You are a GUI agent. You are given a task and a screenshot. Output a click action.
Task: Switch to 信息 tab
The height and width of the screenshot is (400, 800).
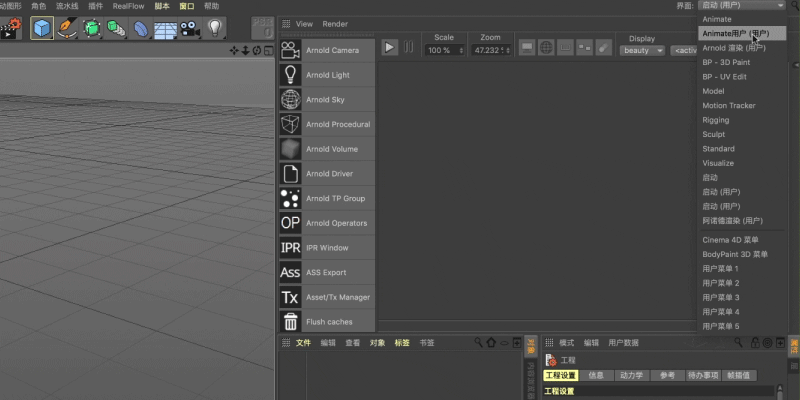tap(596, 376)
